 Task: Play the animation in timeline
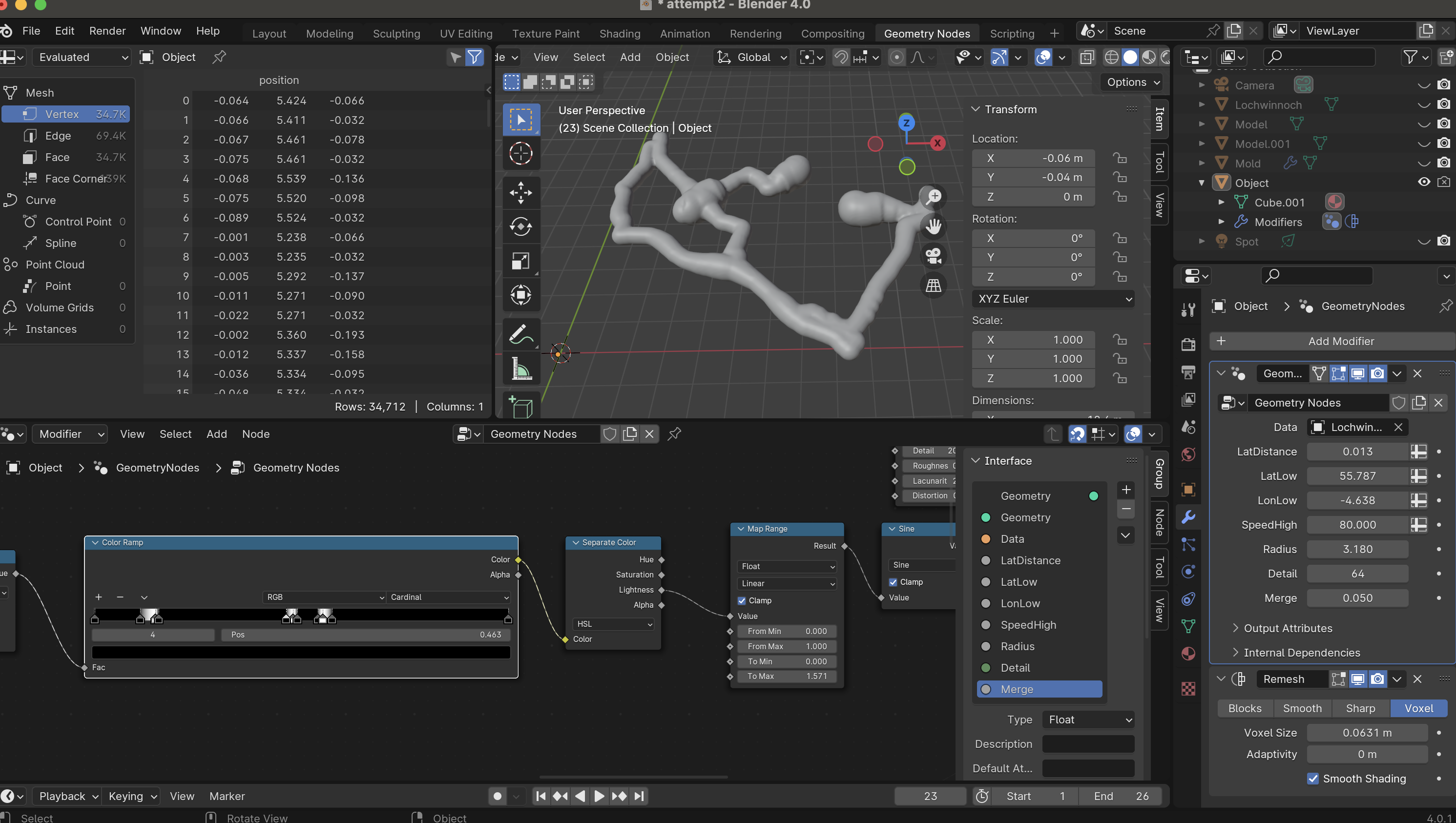click(599, 796)
